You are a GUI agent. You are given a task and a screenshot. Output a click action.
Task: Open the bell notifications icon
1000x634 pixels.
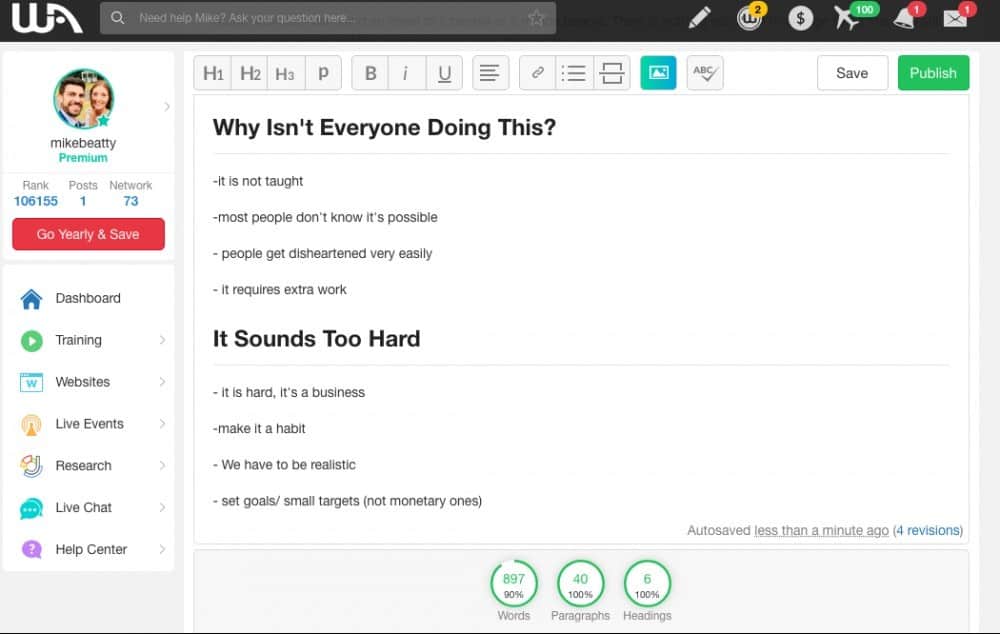pyautogui.click(x=904, y=18)
